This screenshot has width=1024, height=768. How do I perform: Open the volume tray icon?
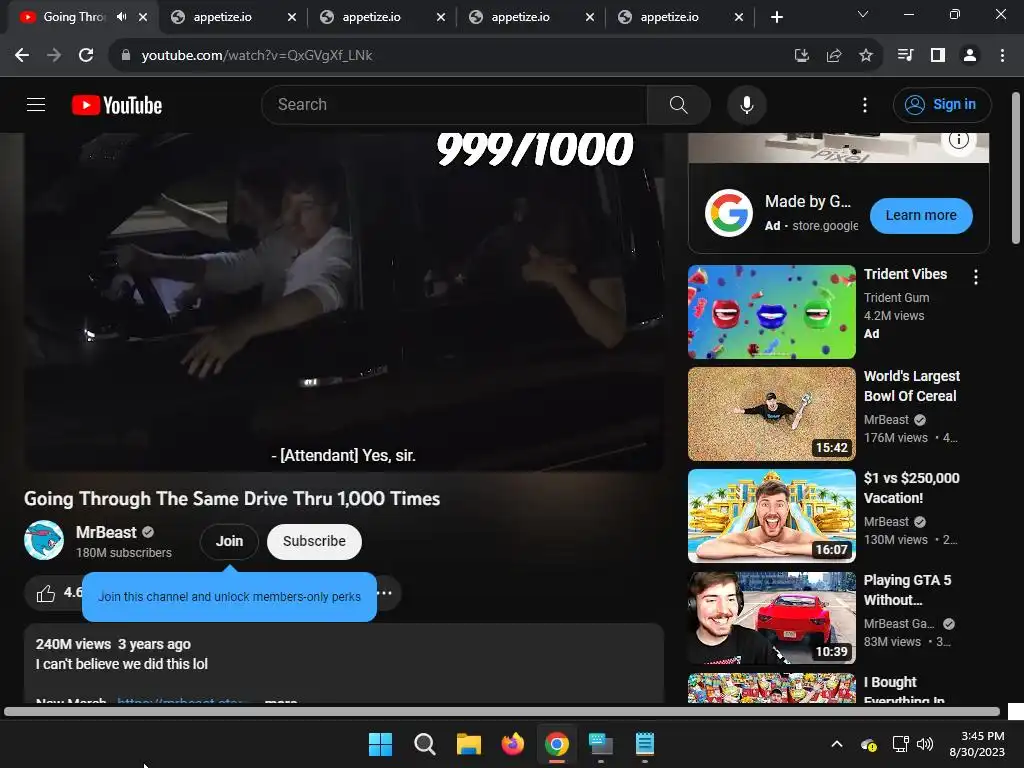pyautogui.click(x=925, y=744)
